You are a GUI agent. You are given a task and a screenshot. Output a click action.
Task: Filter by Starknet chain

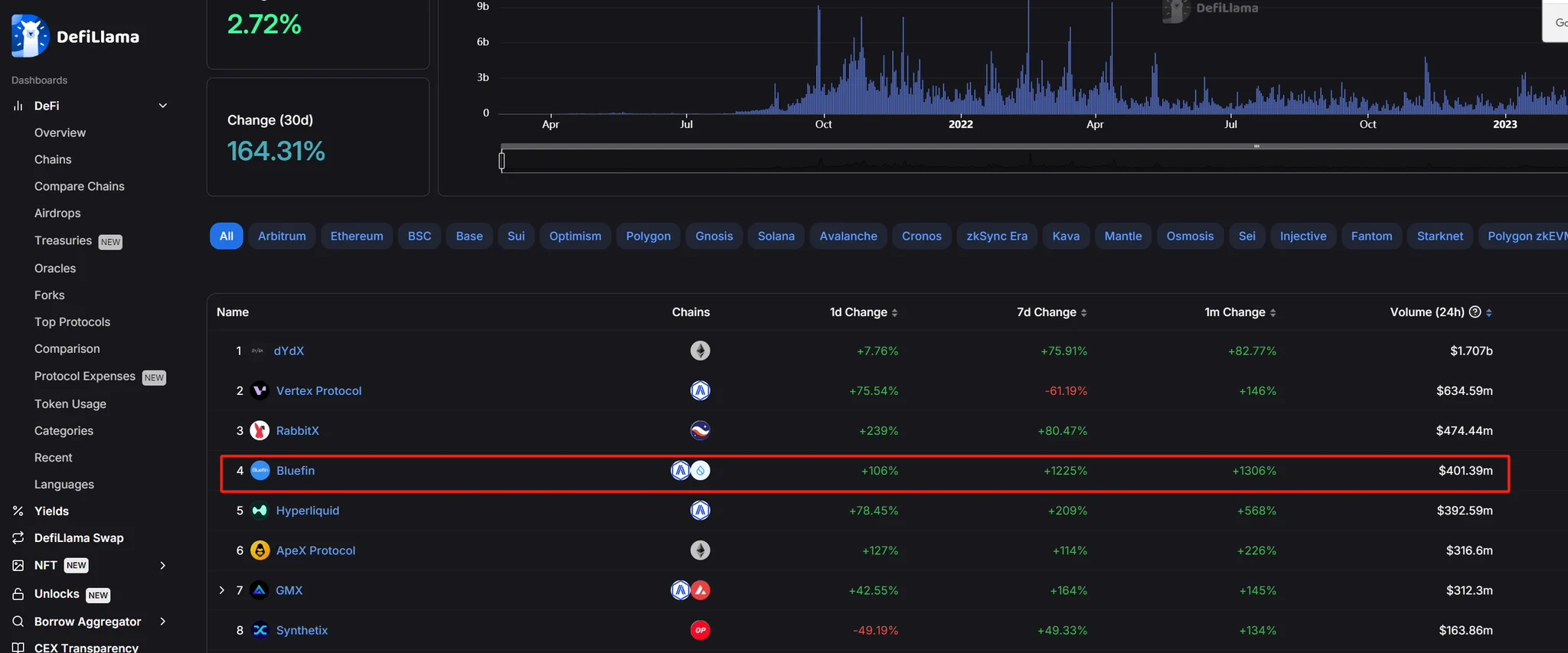click(1440, 236)
